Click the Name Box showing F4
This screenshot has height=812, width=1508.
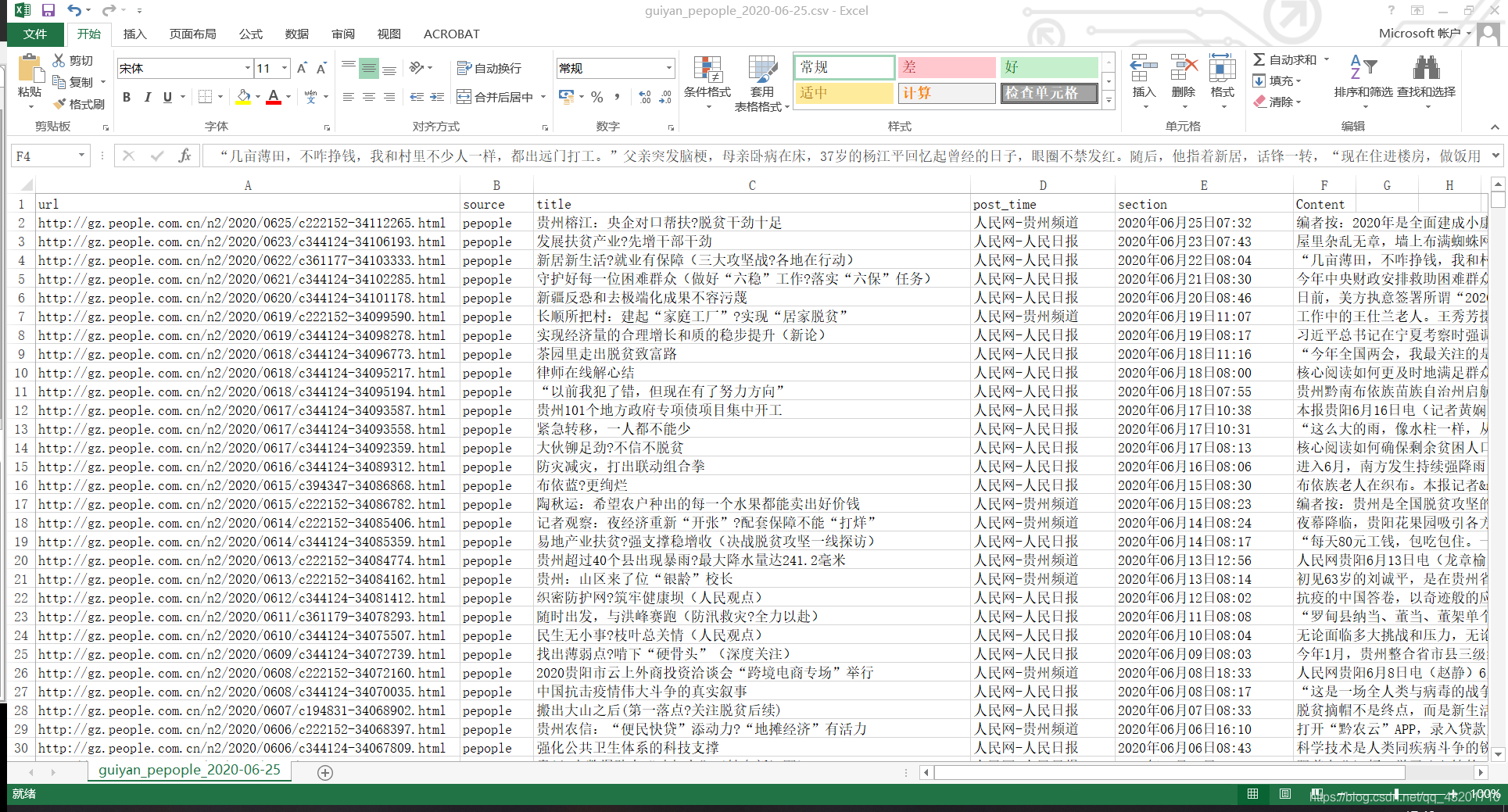pyautogui.click(x=44, y=156)
